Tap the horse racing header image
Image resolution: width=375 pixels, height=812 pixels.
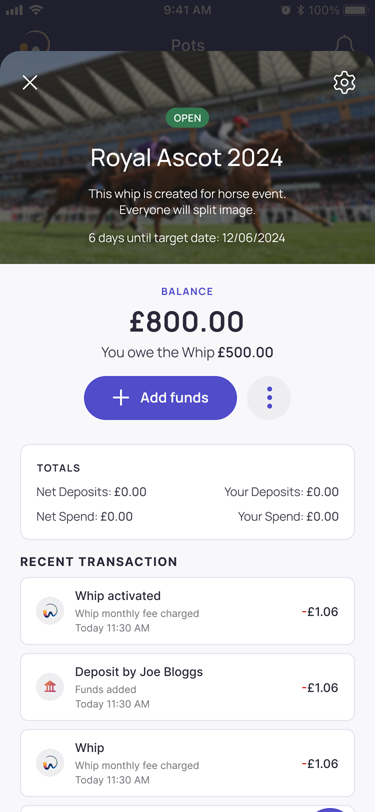(188, 157)
